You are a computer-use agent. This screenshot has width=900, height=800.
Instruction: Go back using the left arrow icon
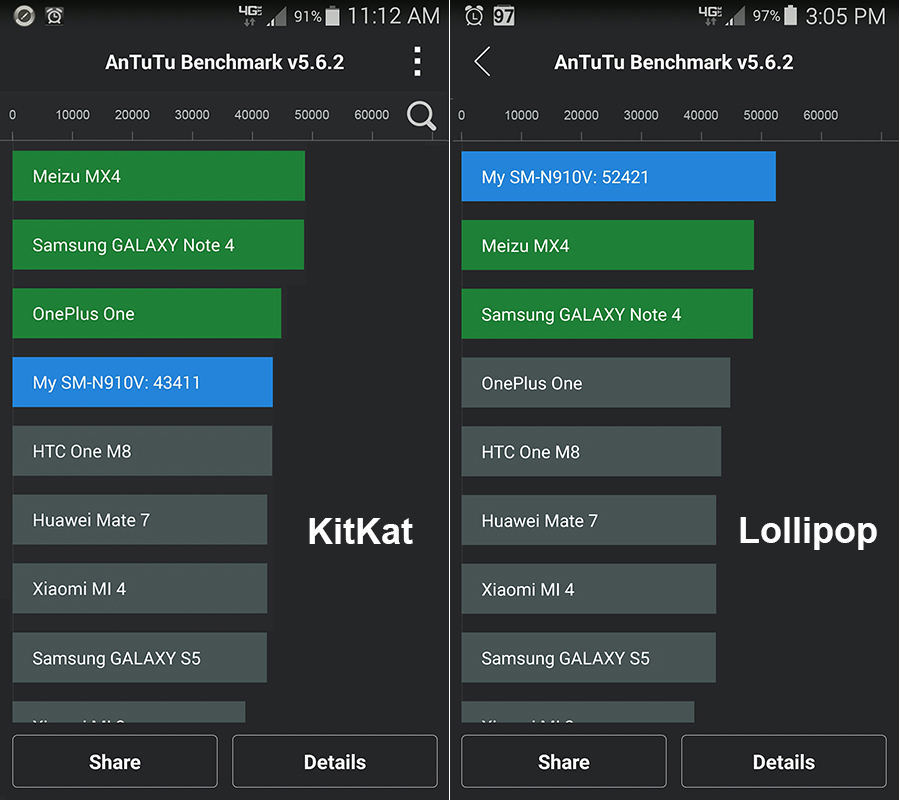[x=482, y=61]
